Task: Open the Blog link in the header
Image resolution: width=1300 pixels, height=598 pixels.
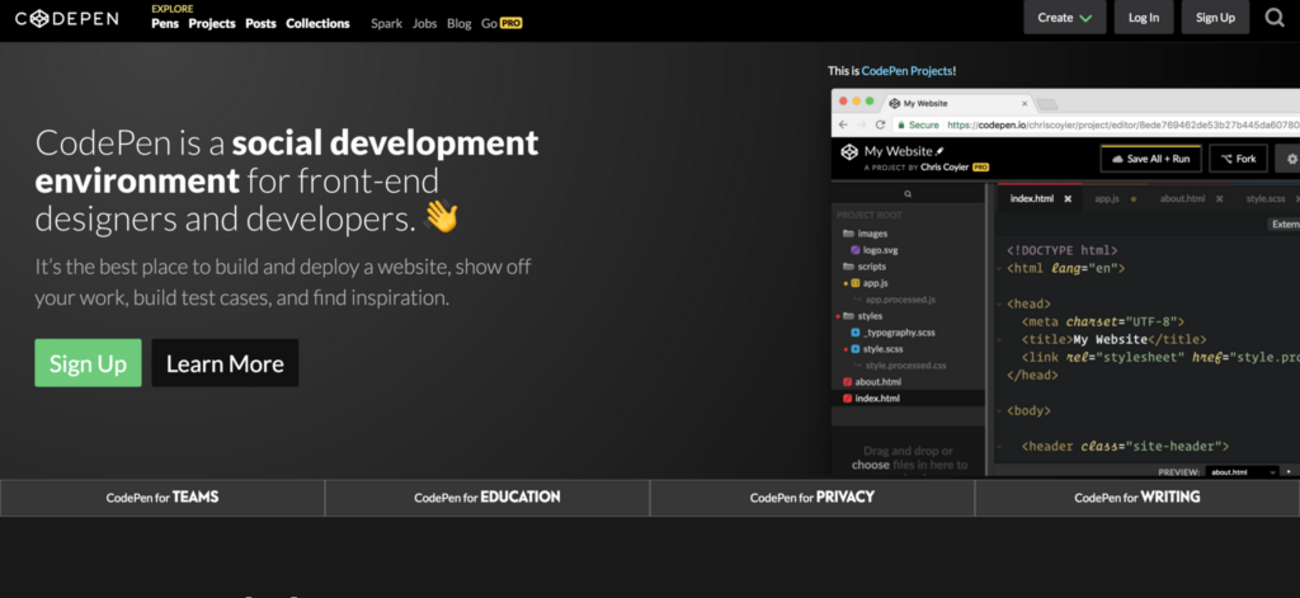Action: point(459,23)
